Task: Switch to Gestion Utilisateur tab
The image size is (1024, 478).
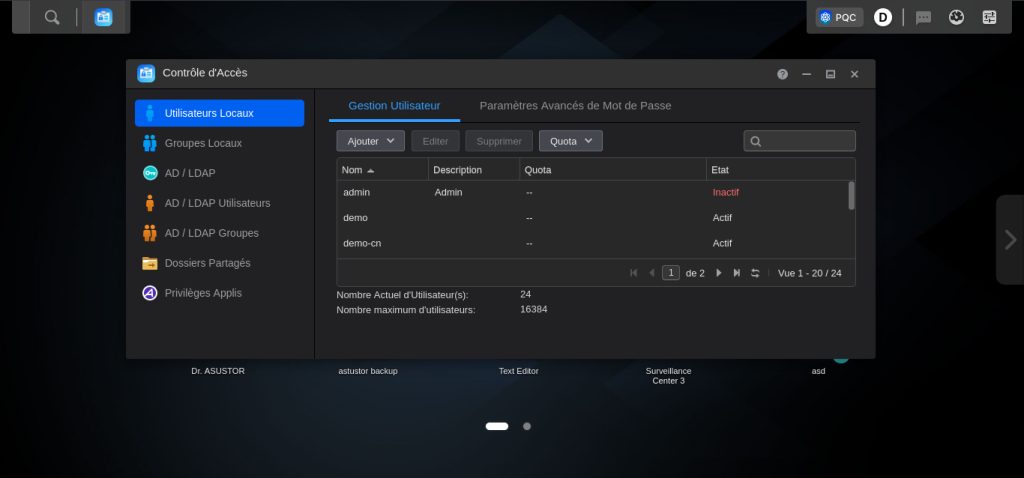Action: click(x=394, y=106)
